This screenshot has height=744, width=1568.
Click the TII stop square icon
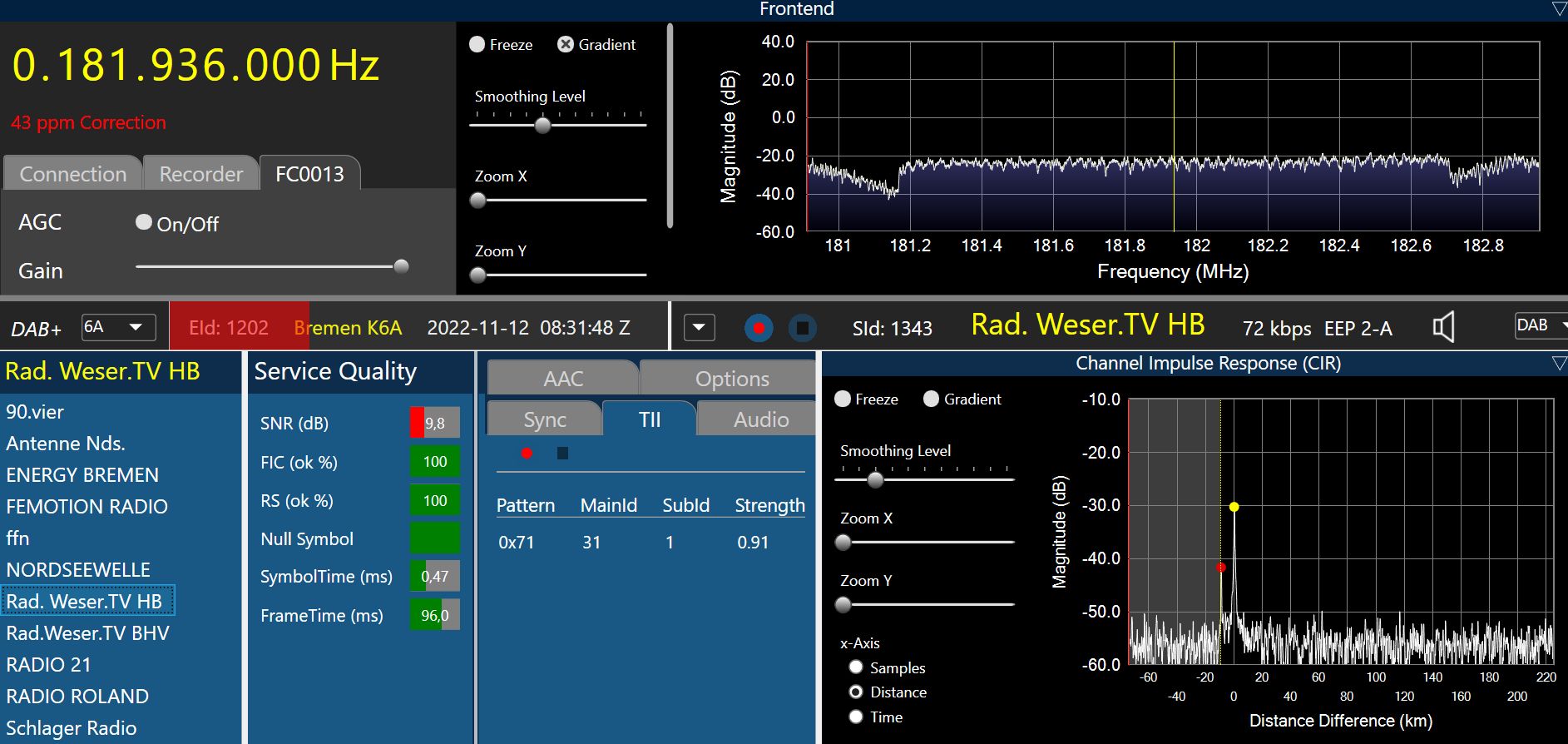(x=562, y=453)
